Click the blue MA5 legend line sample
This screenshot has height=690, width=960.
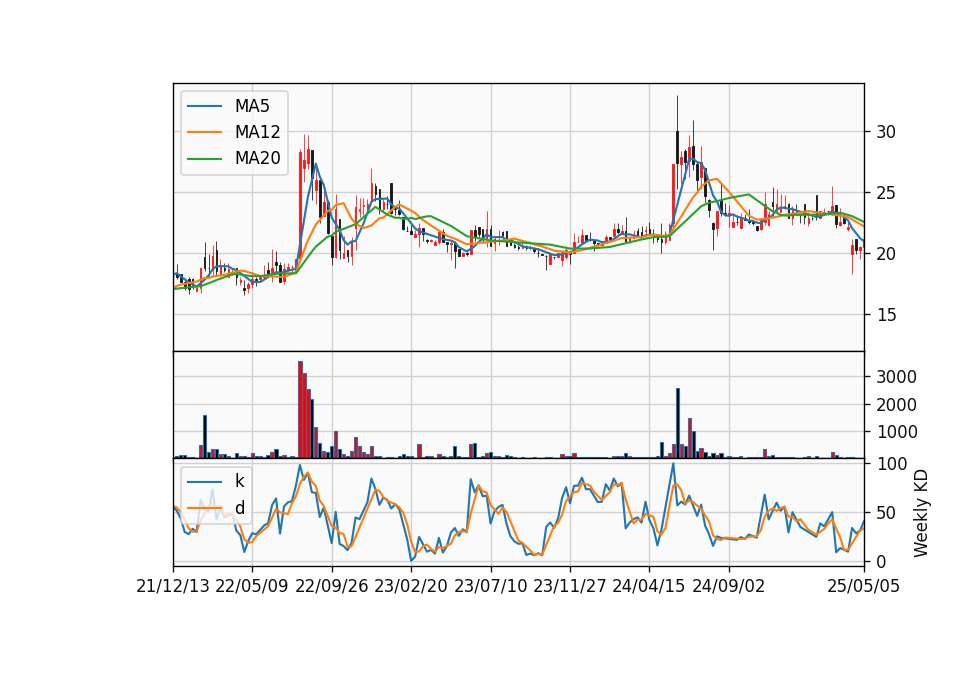click(x=204, y=106)
